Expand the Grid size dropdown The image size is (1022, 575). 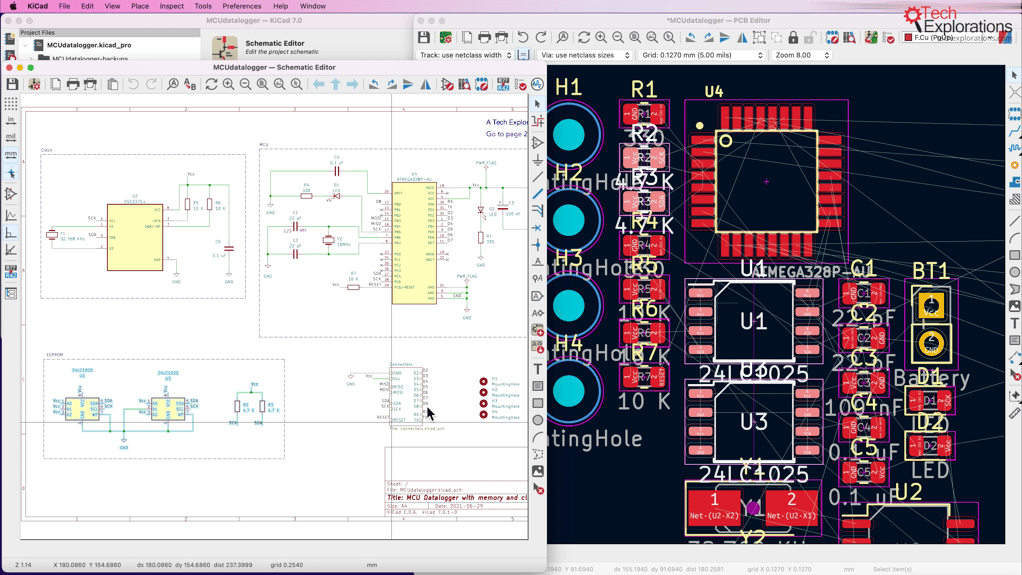[x=701, y=56]
